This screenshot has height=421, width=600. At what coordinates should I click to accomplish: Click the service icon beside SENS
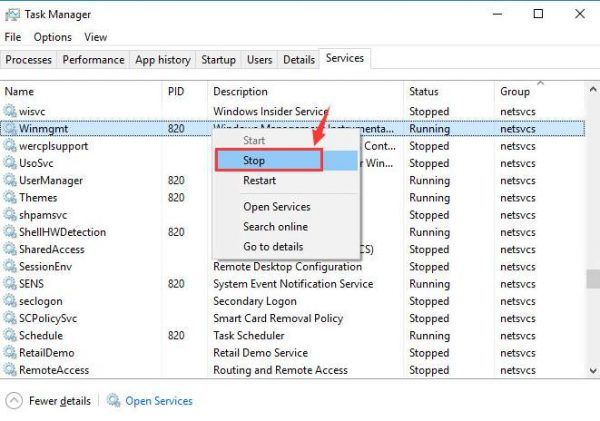11,284
